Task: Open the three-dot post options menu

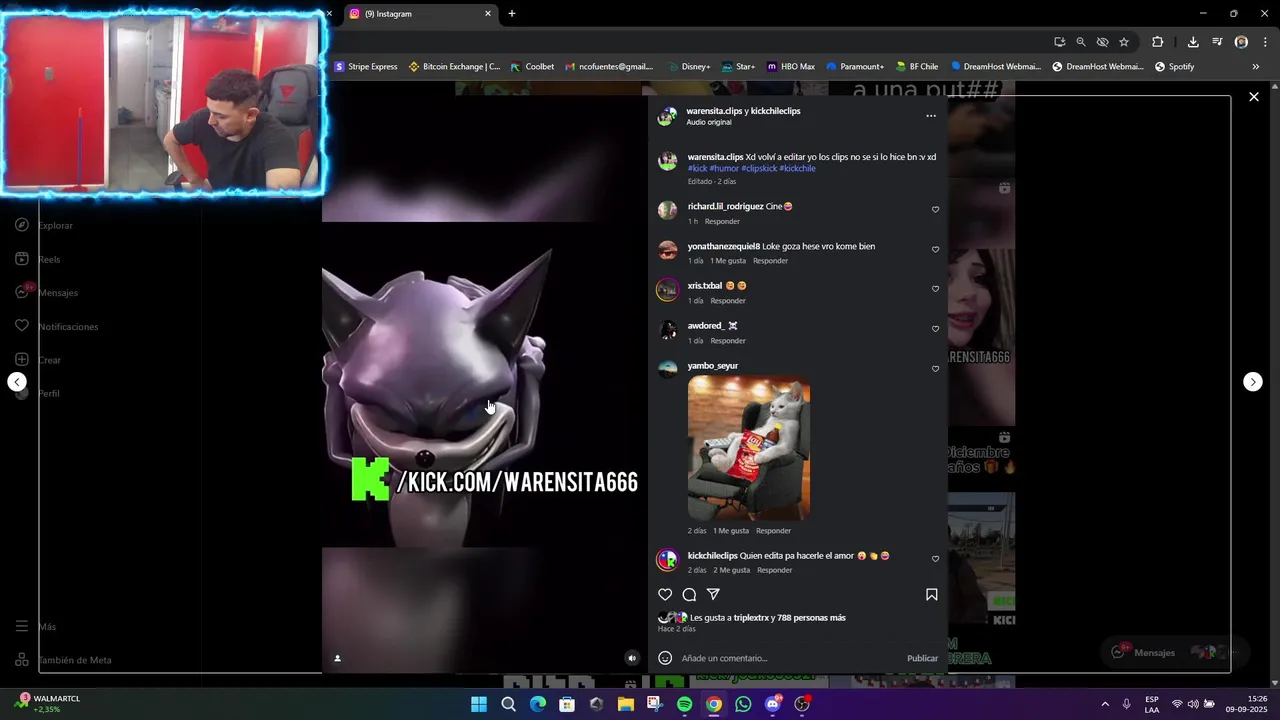Action: coord(931,116)
